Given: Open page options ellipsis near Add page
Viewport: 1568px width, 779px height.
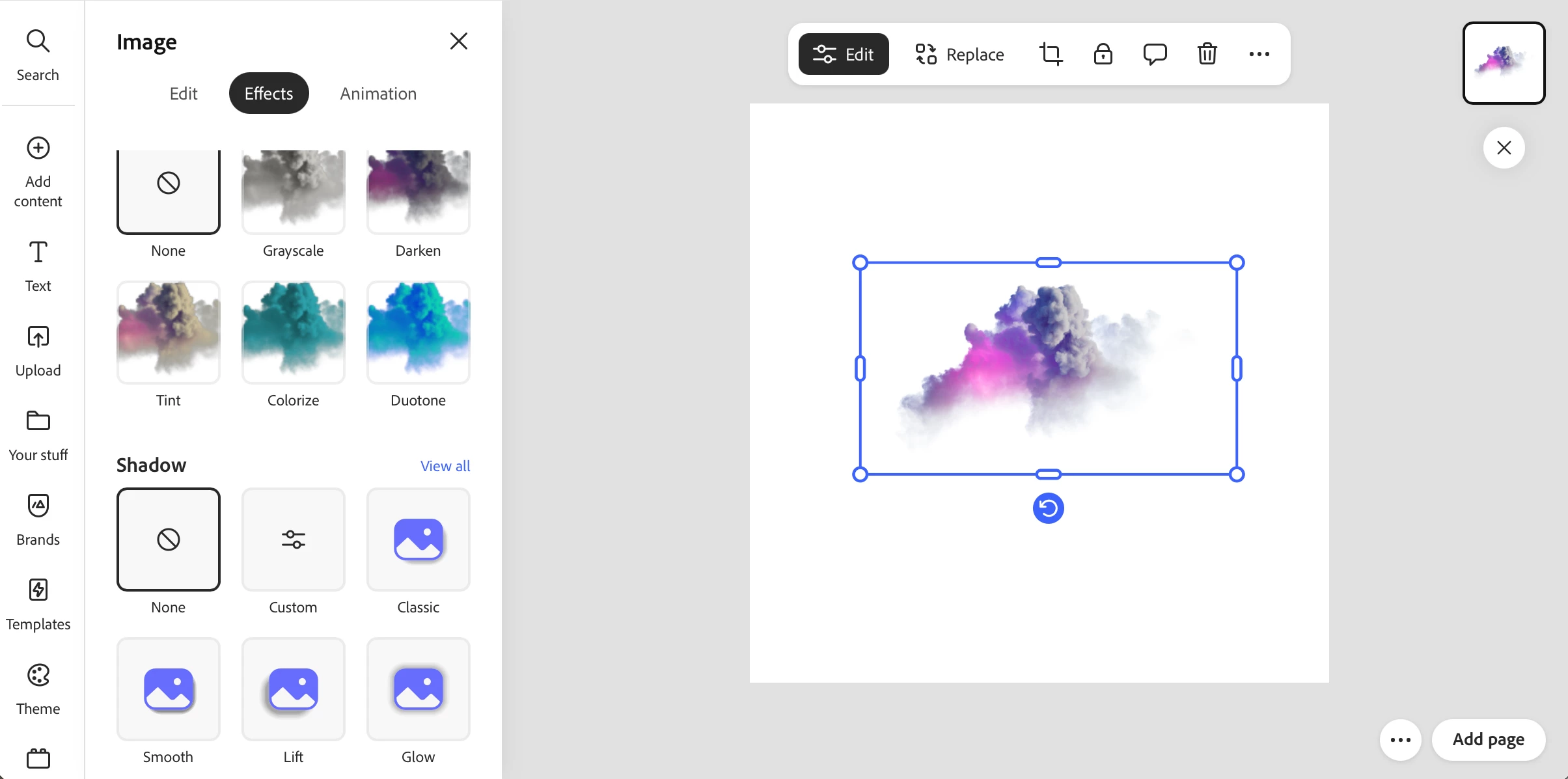Looking at the screenshot, I should (1400, 740).
